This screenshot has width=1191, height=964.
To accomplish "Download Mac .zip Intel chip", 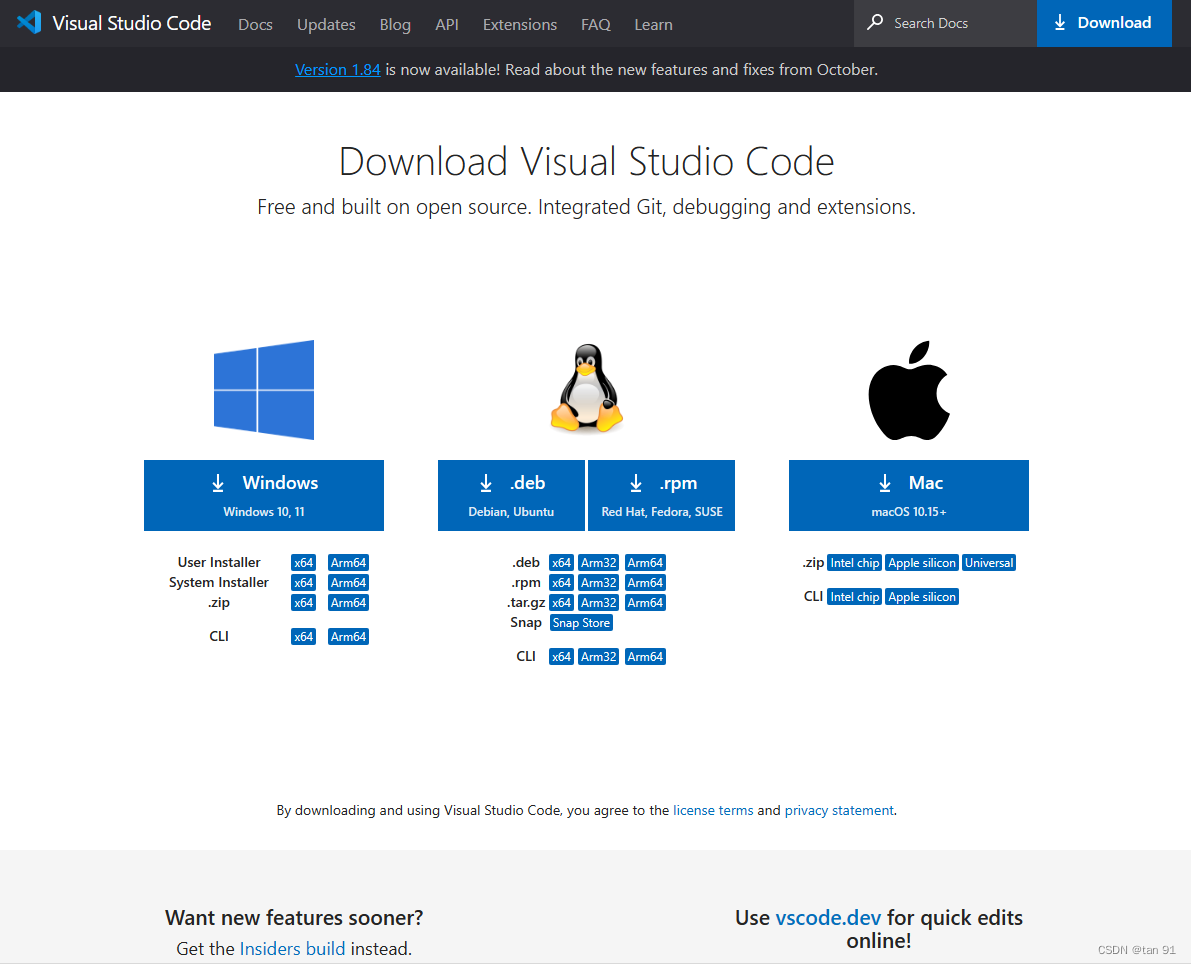I will (855, 563).
